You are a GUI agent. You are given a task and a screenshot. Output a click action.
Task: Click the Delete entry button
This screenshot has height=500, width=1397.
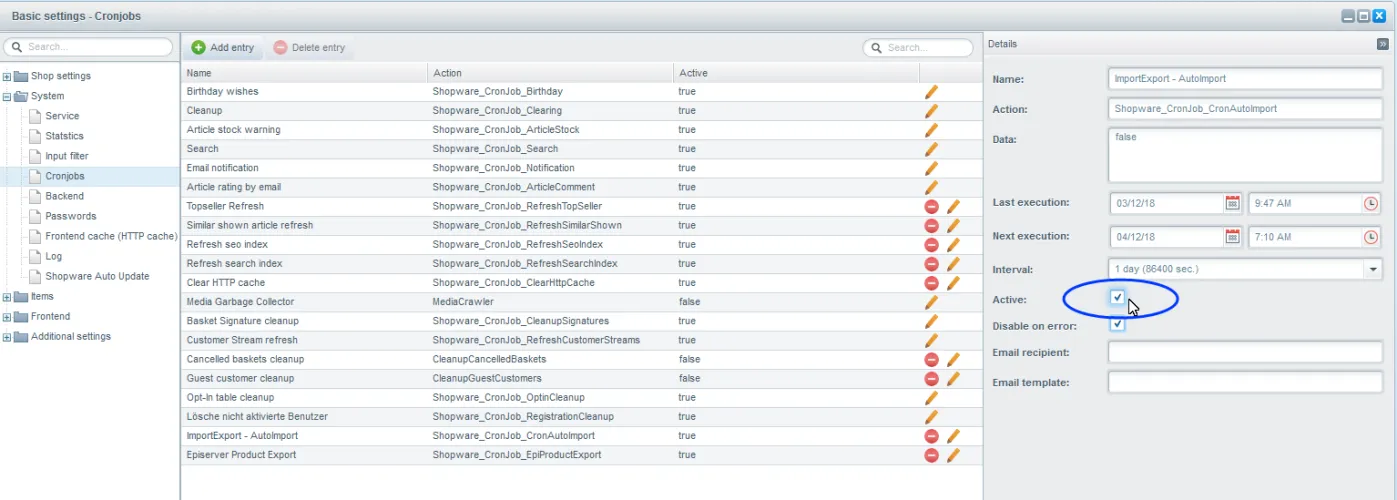(309, 47)
